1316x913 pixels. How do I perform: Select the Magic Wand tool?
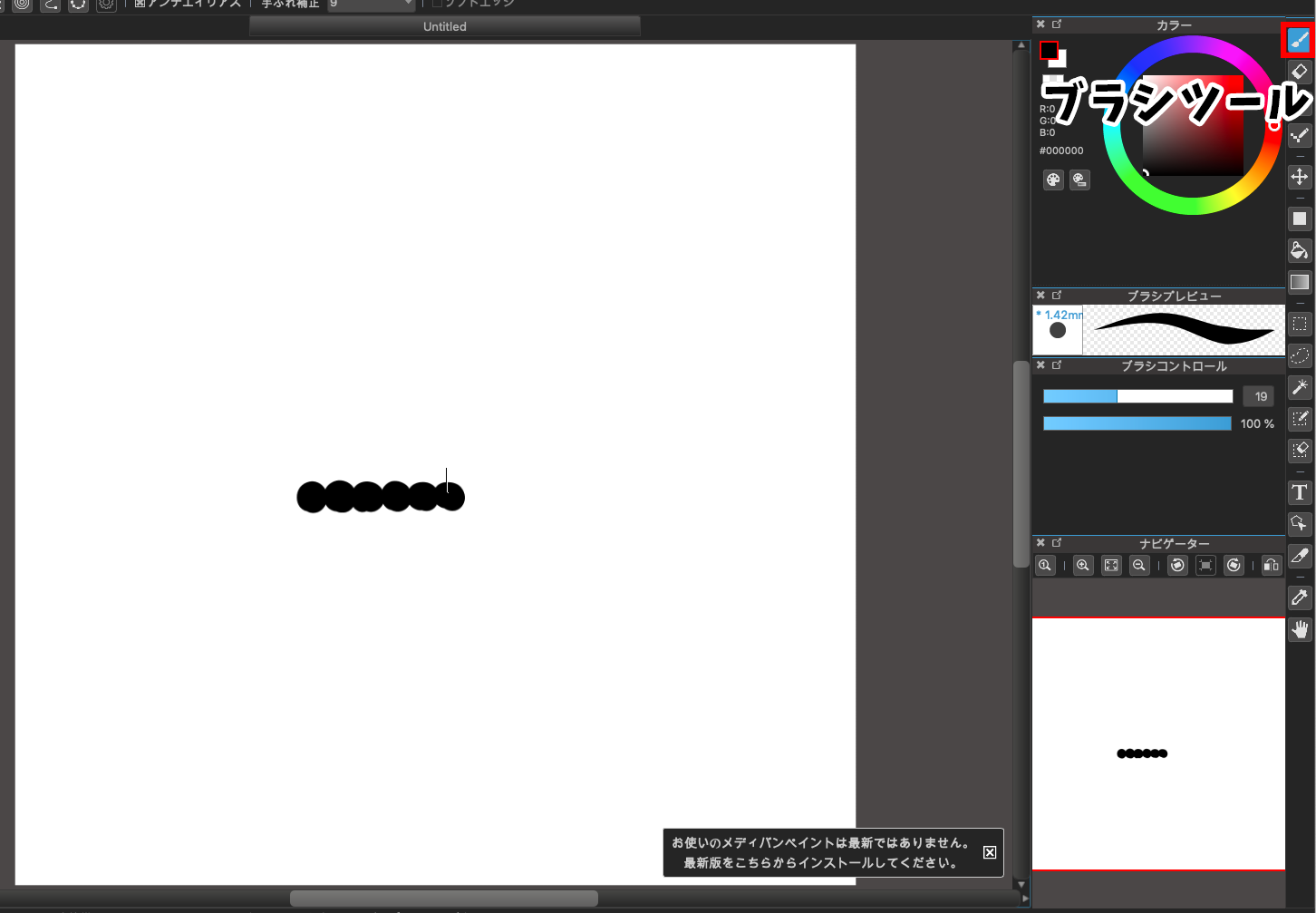point(1299,387)
